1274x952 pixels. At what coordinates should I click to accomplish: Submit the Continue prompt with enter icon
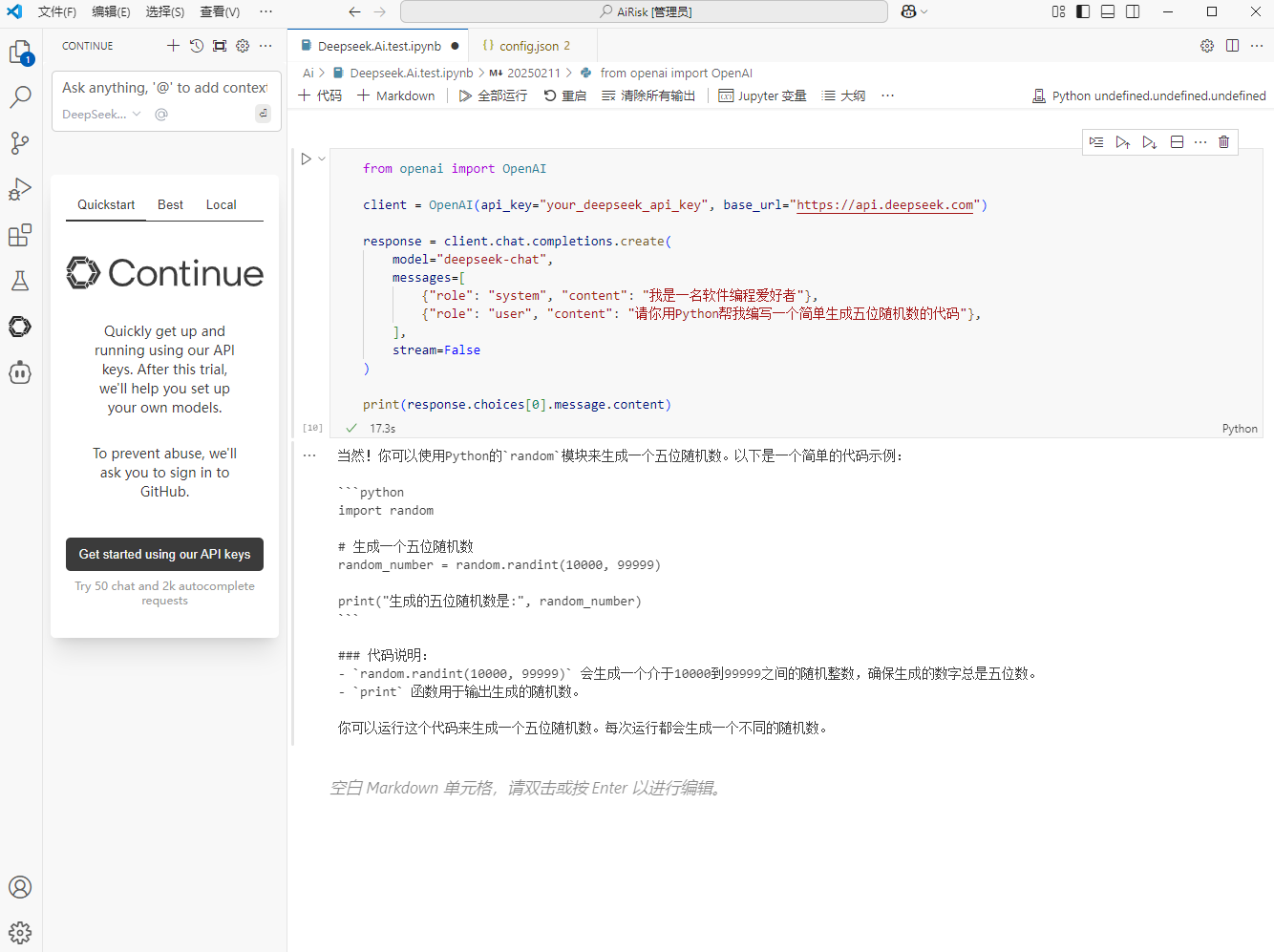click(264, 114)
